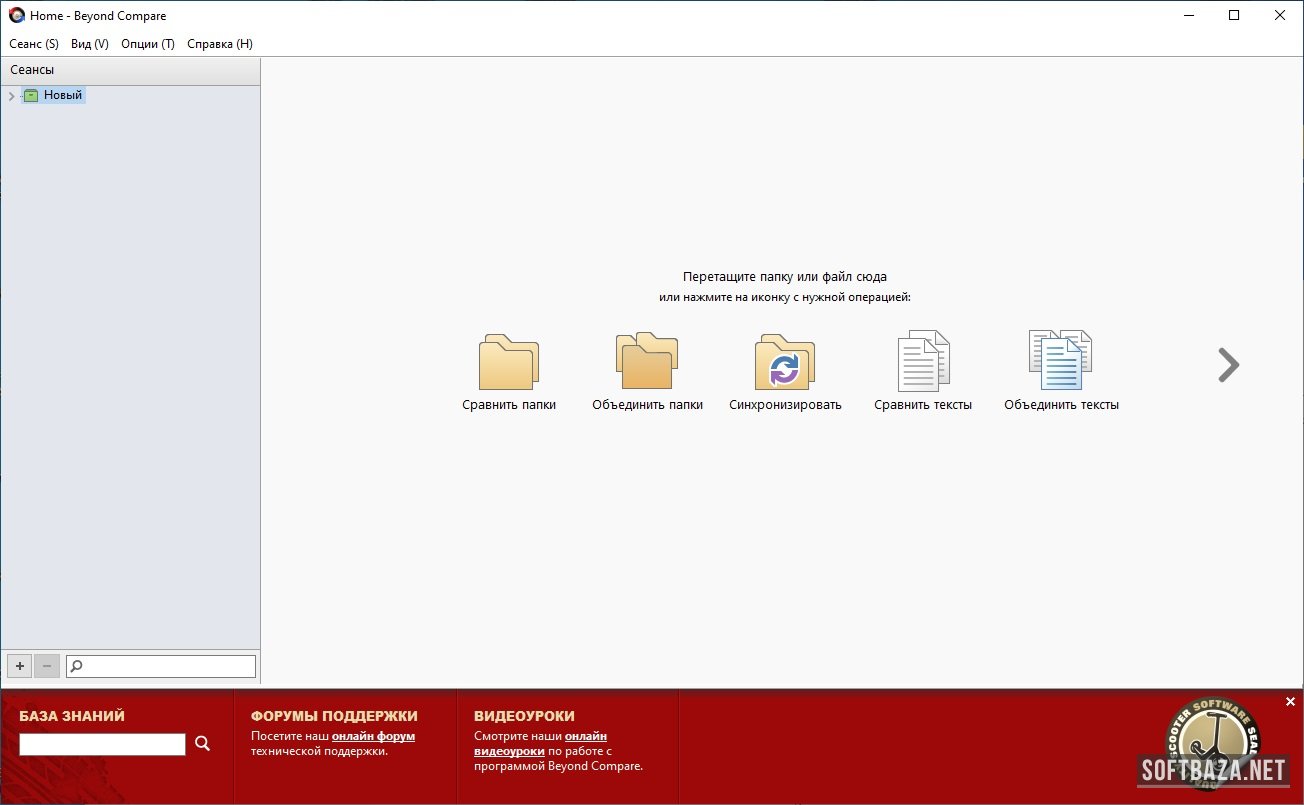The image size is (1304, 805).
Task: Open the Справка (H) menu
Action: tap(220, 44)
